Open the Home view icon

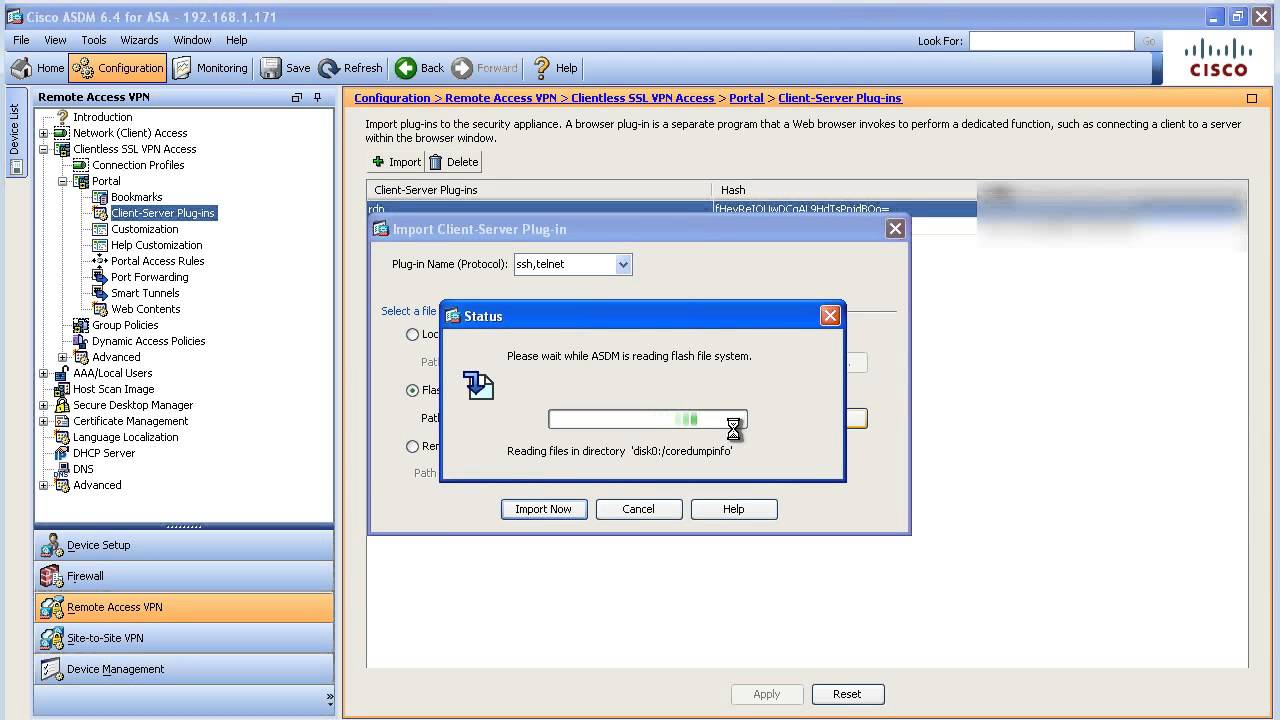(21, 68)
